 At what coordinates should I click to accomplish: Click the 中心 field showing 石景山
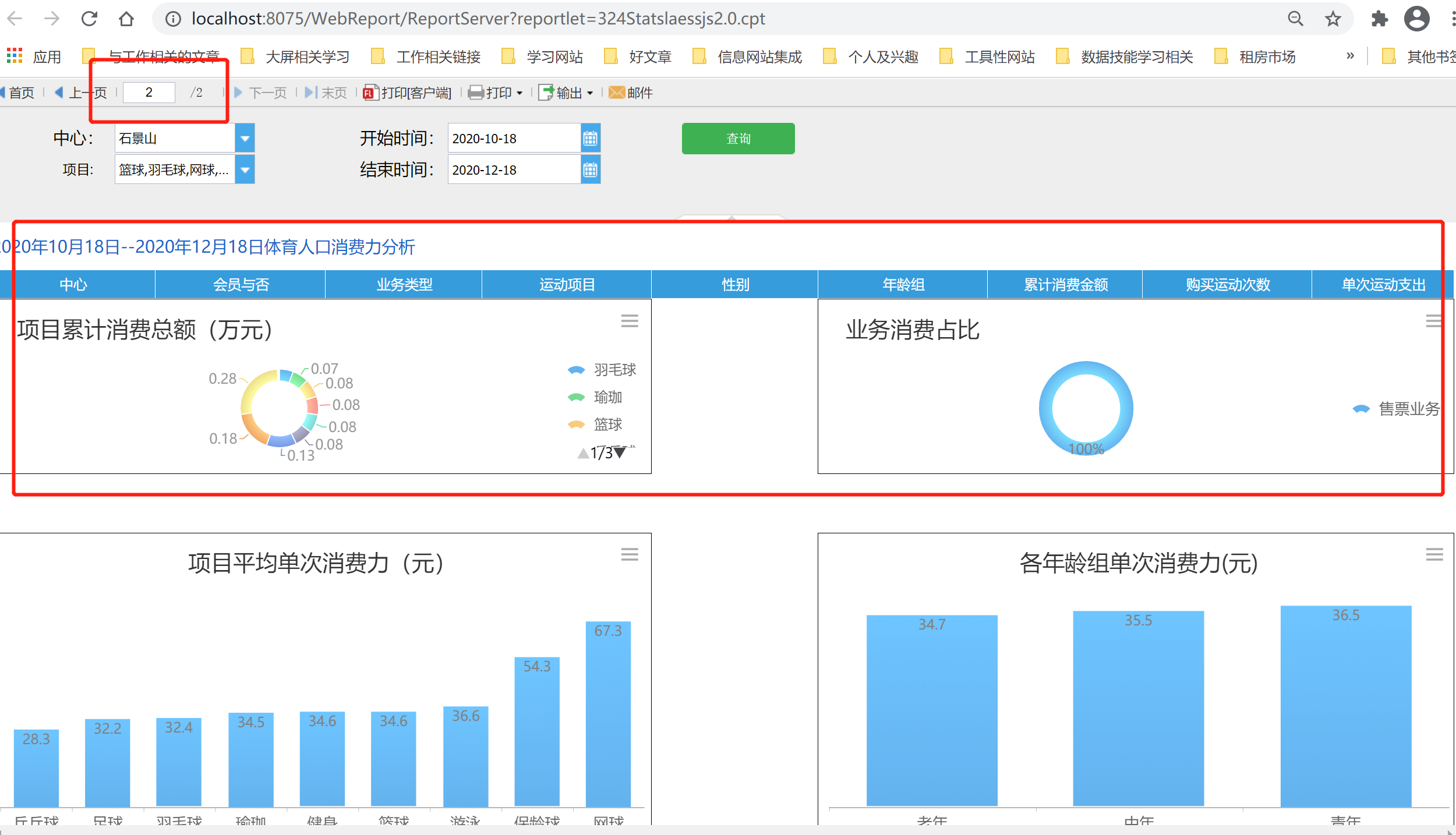[x=175, y=139]
